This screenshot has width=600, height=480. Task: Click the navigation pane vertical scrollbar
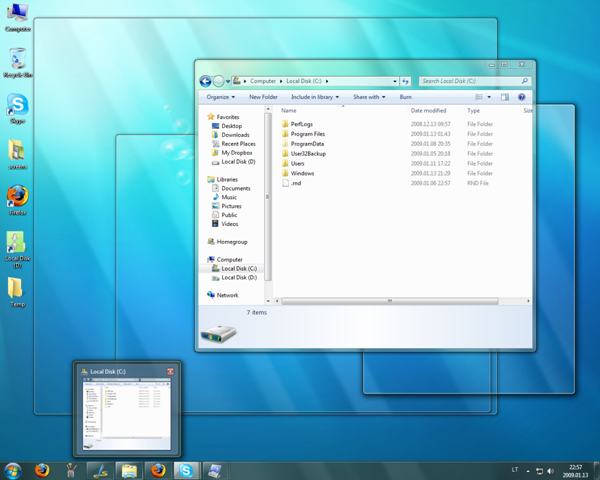pos(268,197)
